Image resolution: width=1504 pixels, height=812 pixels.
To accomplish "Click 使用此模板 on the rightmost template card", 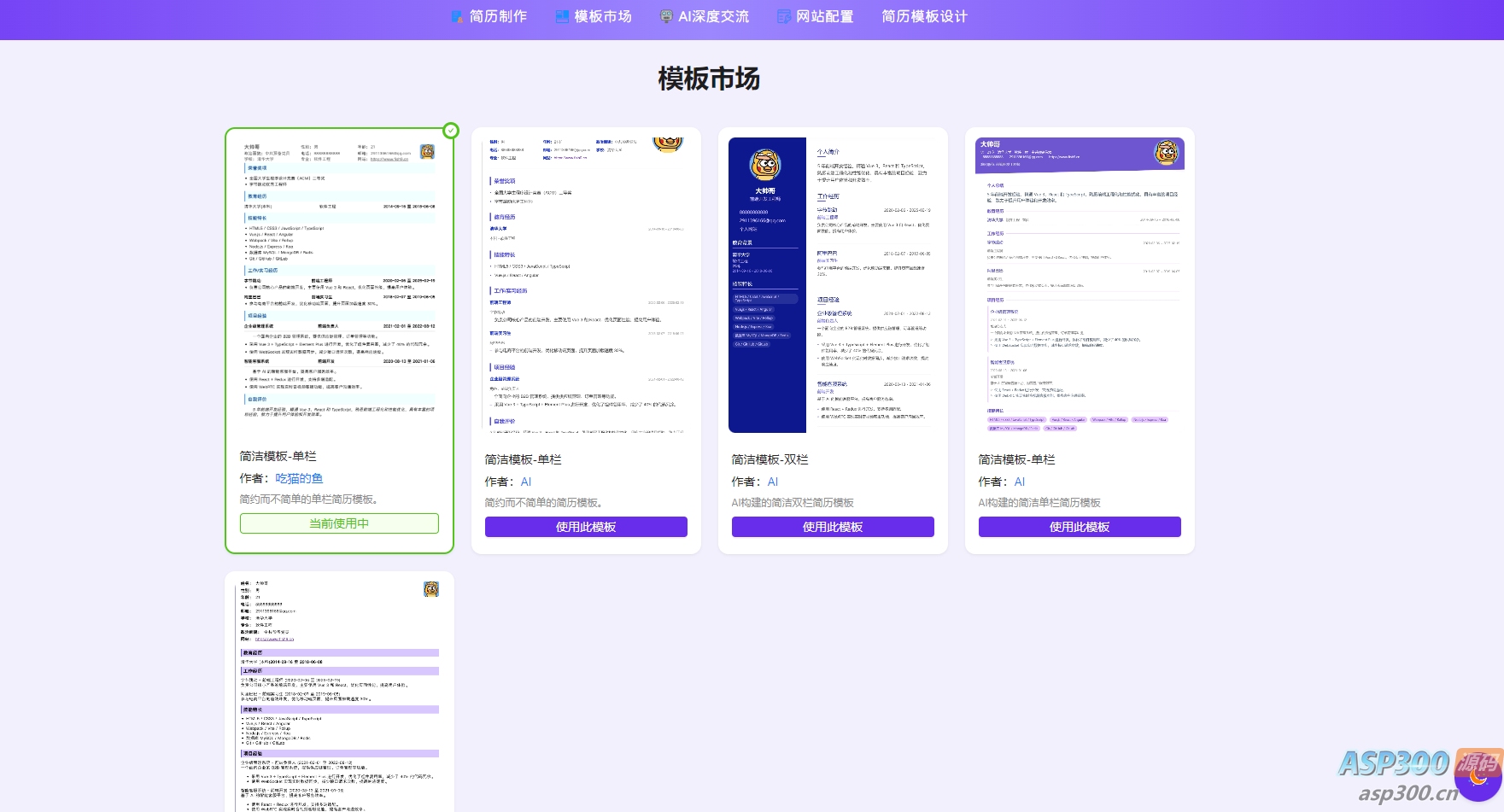I will click(1079, 527).
